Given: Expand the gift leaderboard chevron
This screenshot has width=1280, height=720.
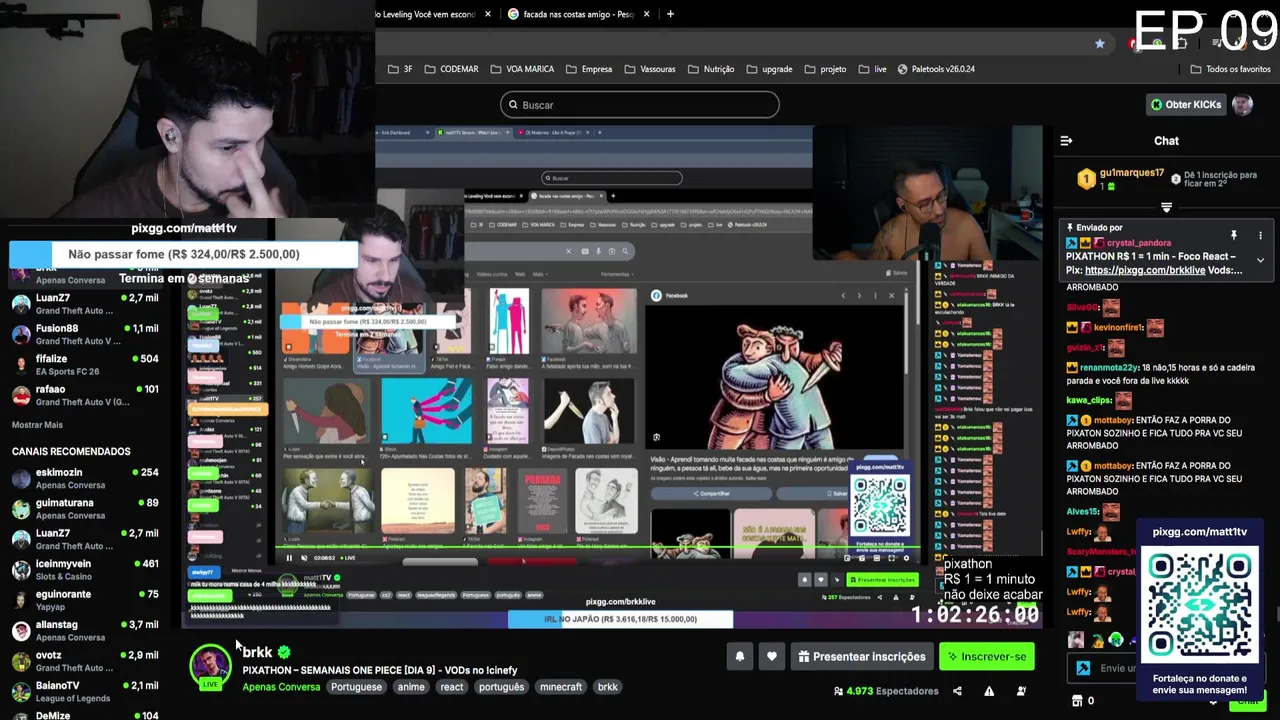Looking at the screenshot, I should click(1166, 207).
